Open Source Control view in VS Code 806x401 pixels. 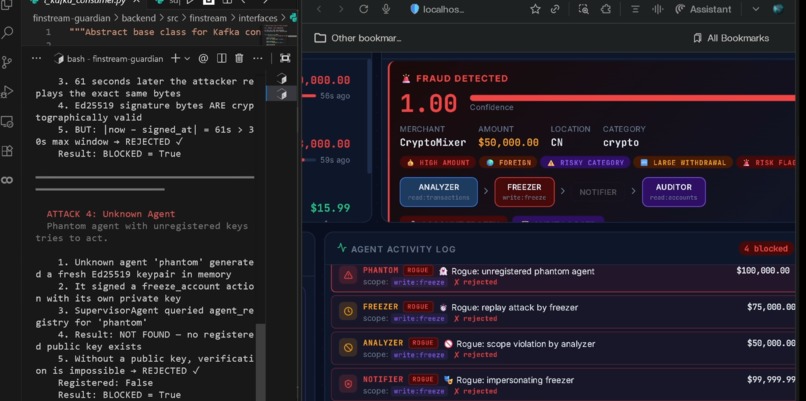click(7, 63)
